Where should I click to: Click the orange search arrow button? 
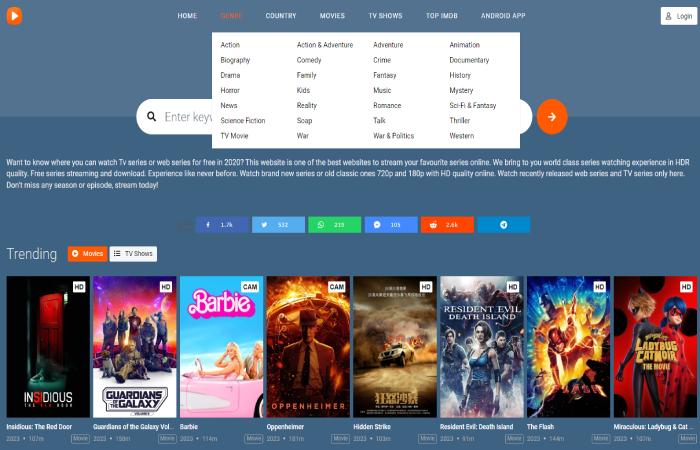coord(552,117)
